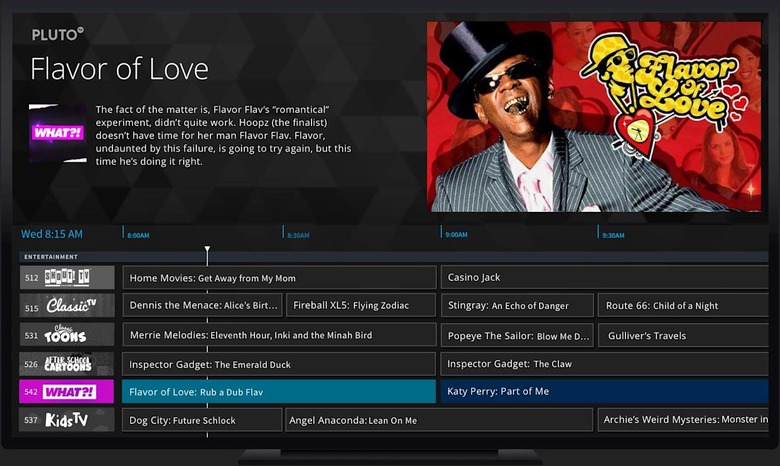This screenshot has height=466, width=780.
Task: Select the Entertainment category header
Action: pyautogui.click(x=51, y=257)
